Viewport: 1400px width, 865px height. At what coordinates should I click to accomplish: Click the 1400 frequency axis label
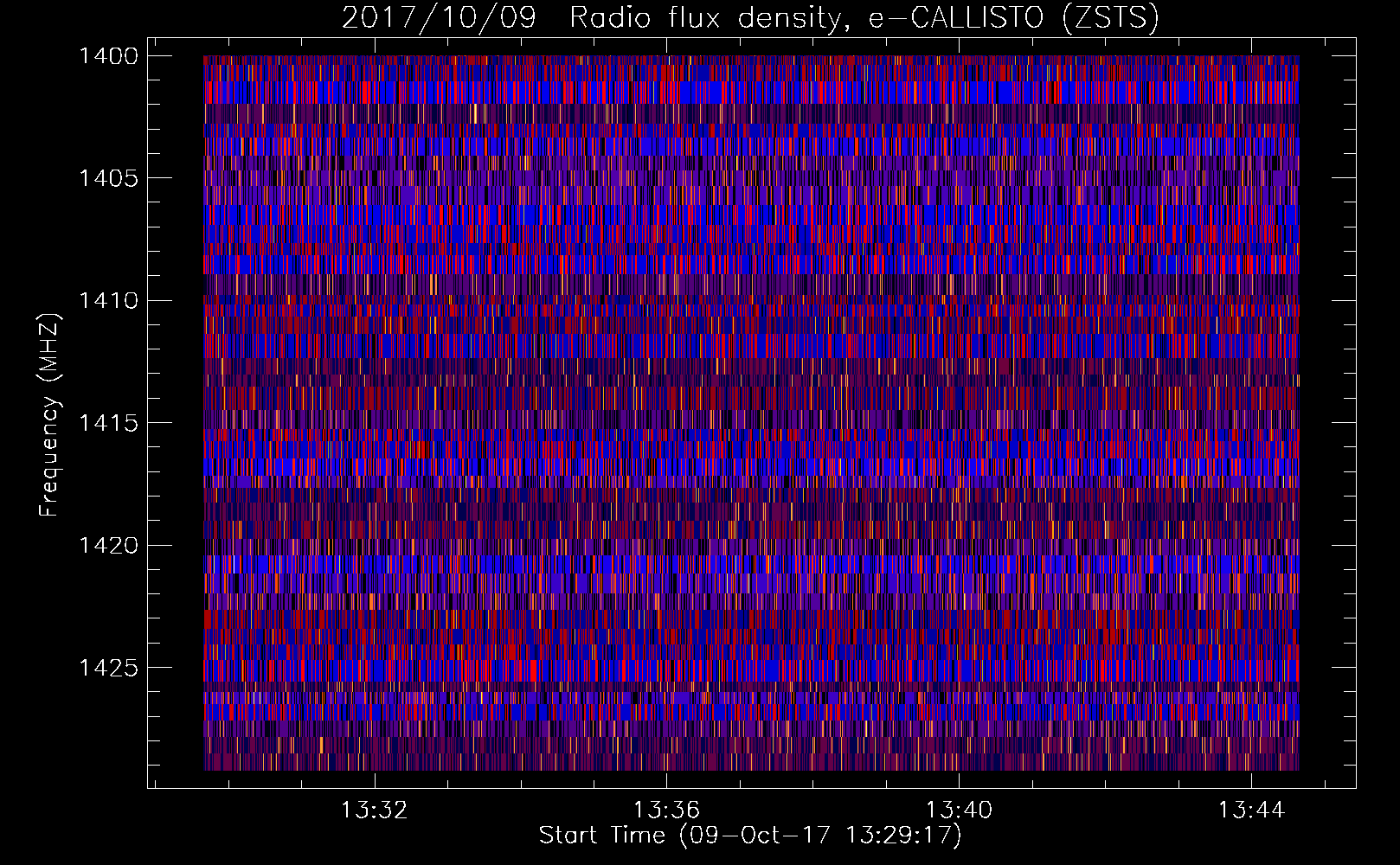point(108,56)
